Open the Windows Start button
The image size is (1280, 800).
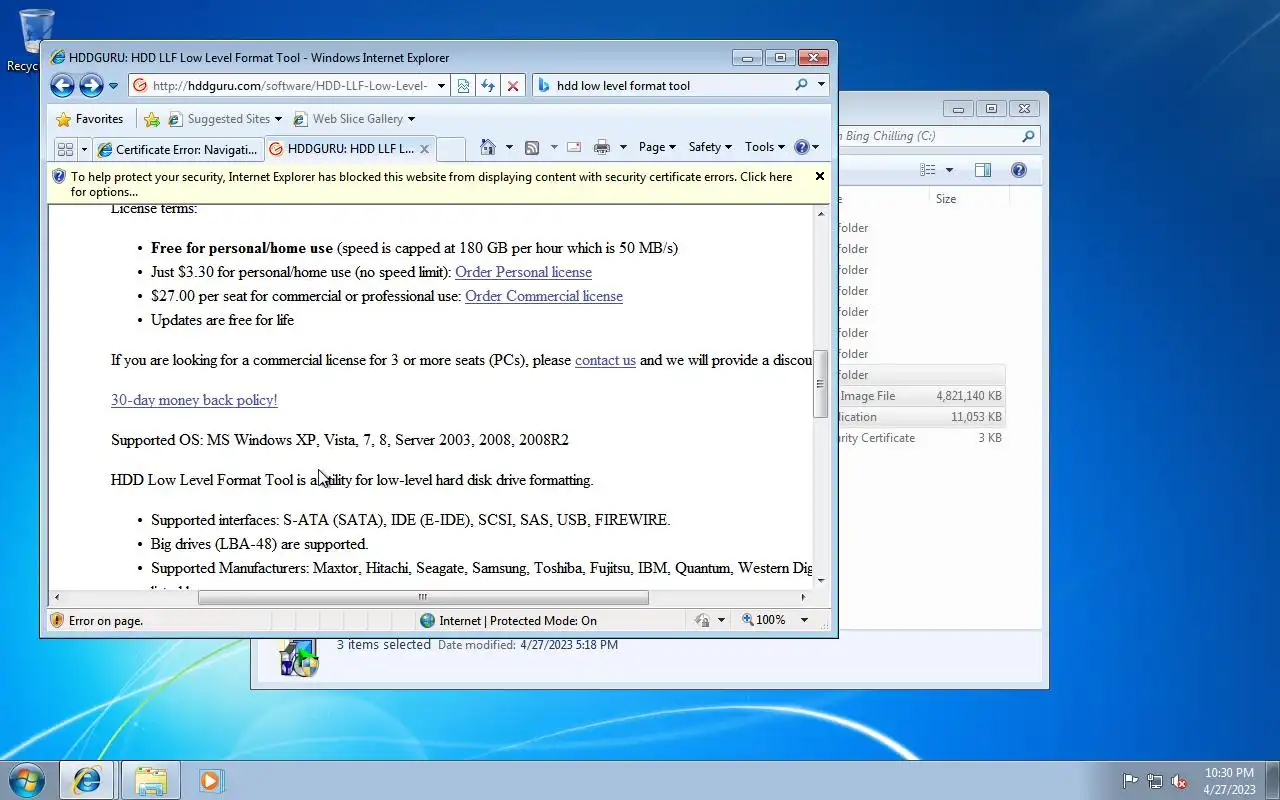(x=27, y=780)
